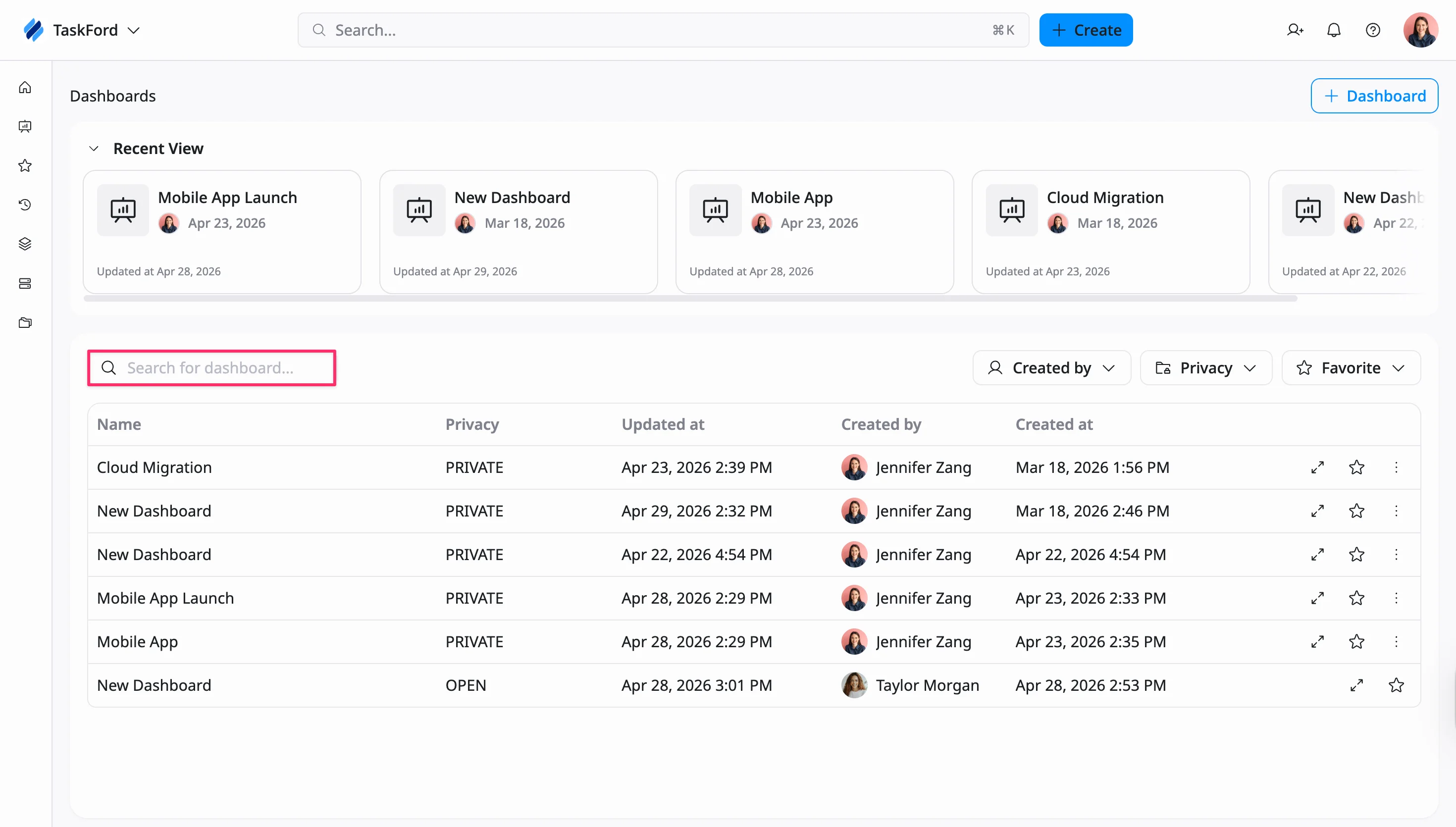Open Cloud Migration in the table
Screen dimensions: 1456x827
pos(154,467)
